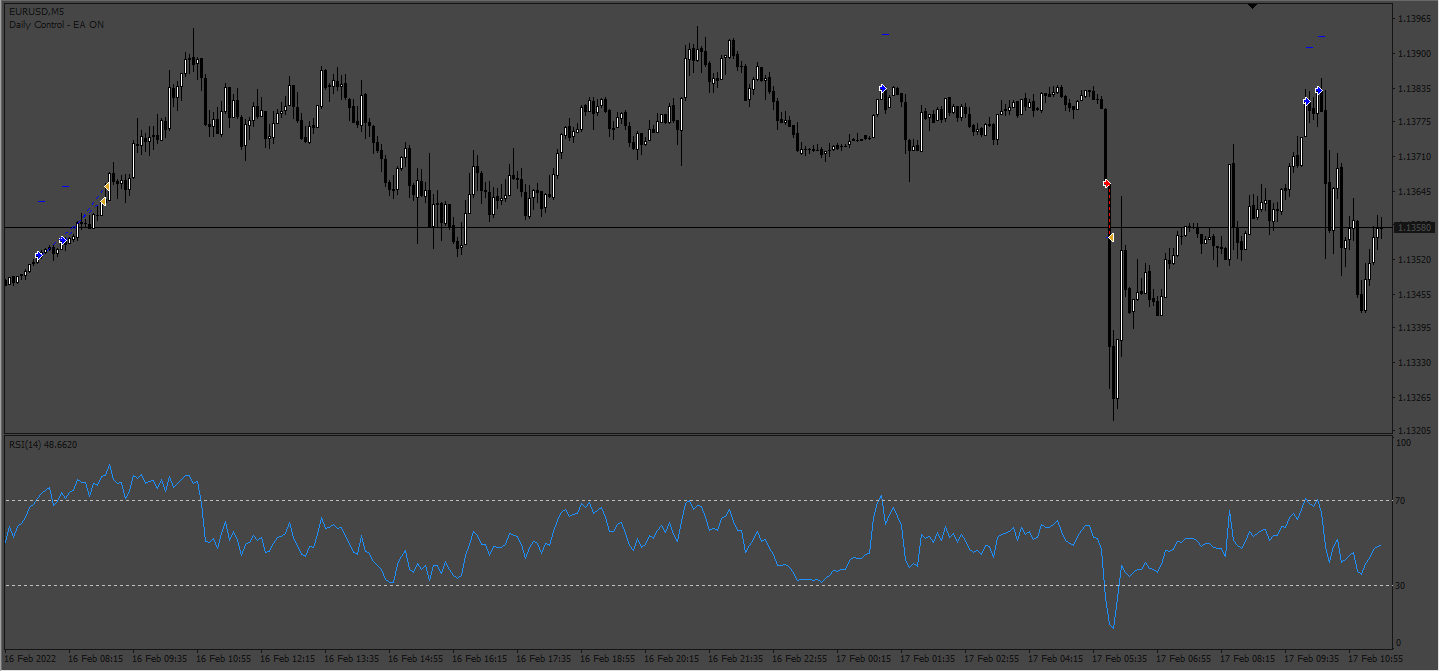Click the blue take-profit dash above the 17 Feb 00:15 buy arrow
1440x672 pixels.
(886, 35)
